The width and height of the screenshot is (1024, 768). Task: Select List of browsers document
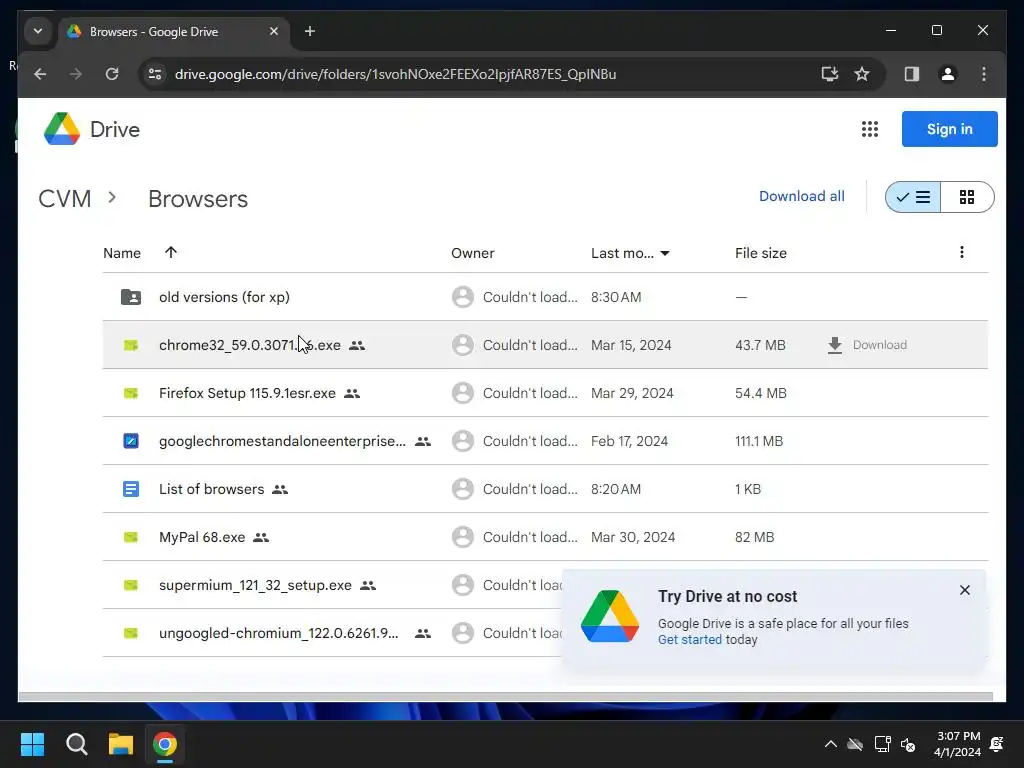coord(212,489)
